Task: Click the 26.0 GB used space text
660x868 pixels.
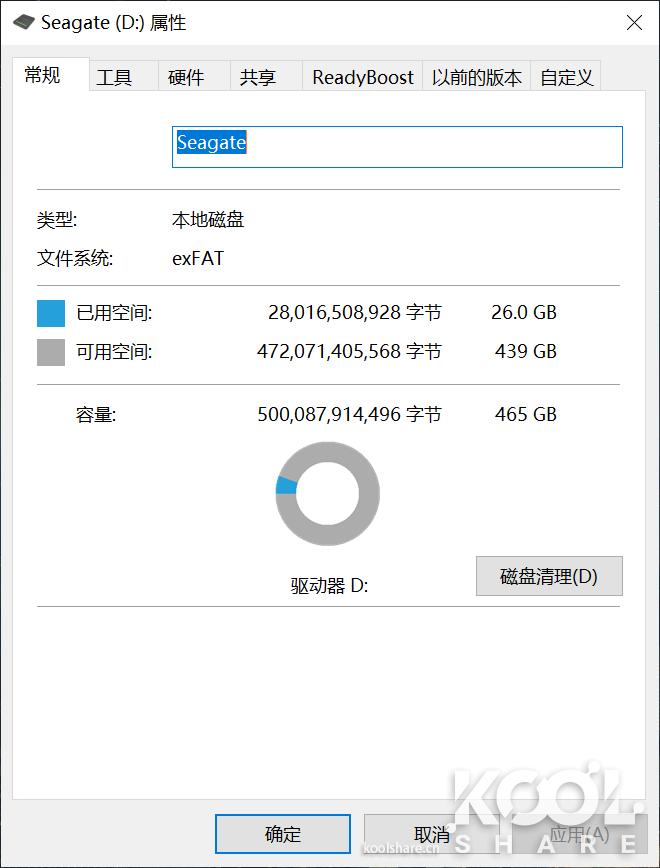Action: point(524,313)
